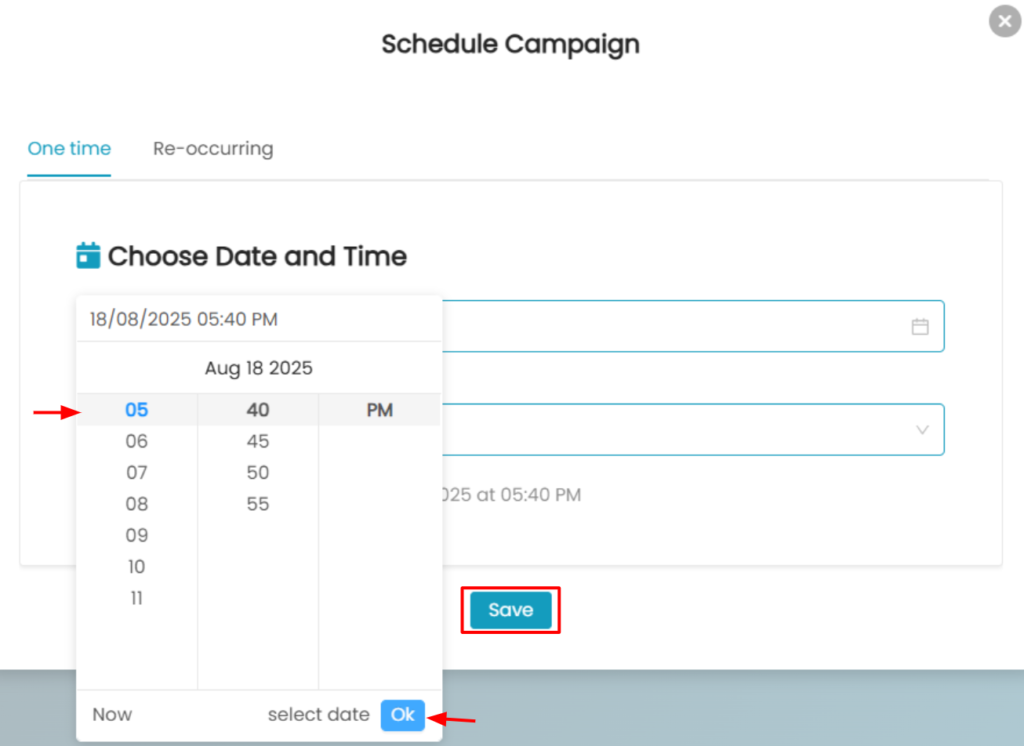
Task: Choose hour 06 in time picker
Action: click(x=137, y=441)
